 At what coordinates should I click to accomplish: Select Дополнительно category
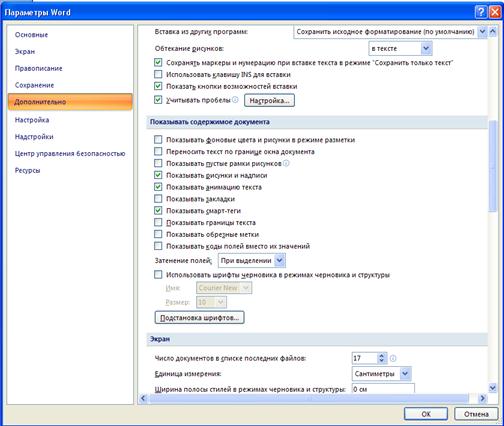point(70,102)
